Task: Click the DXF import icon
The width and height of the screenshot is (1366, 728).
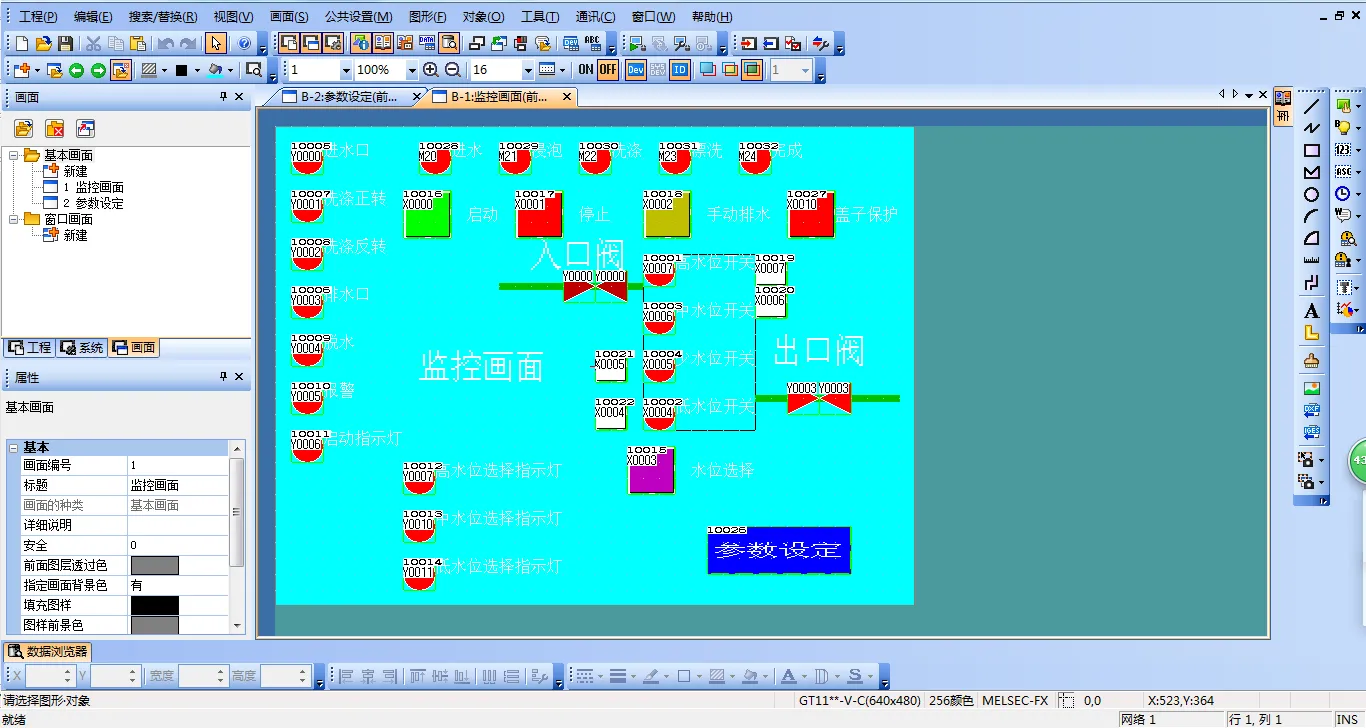Action: (x=1312, y=410)
